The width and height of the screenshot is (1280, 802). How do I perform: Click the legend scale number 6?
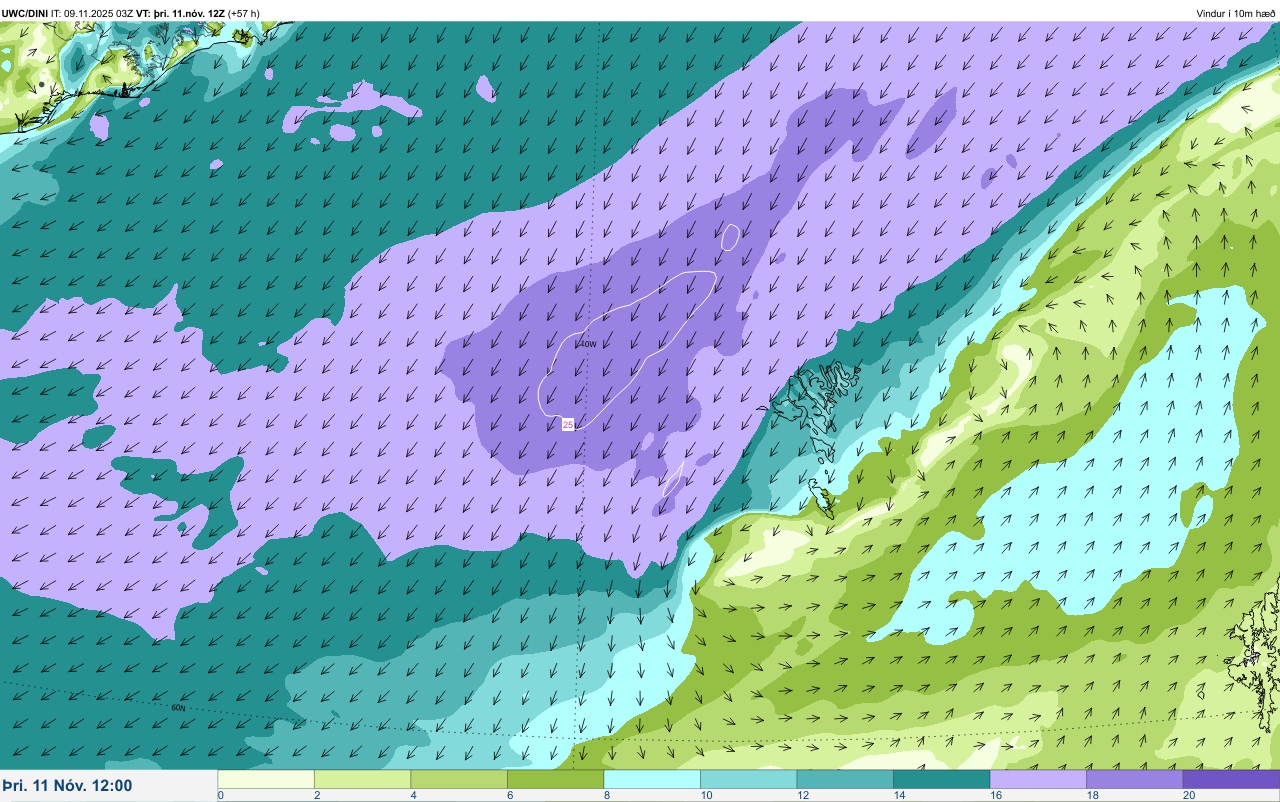(509, 795)
